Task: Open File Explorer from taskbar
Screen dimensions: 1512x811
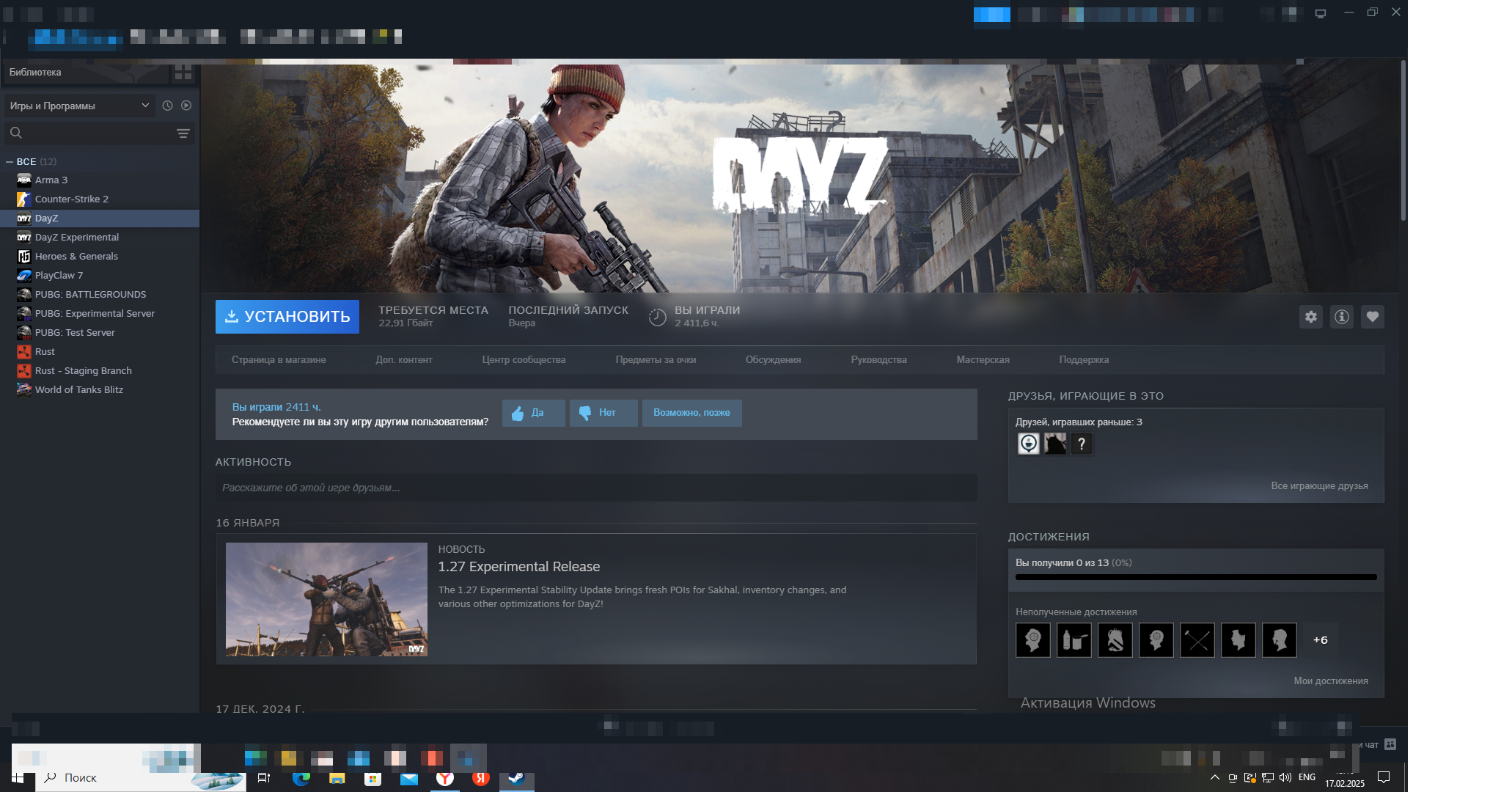Action: pyautogui.click(x=337, y=778)
